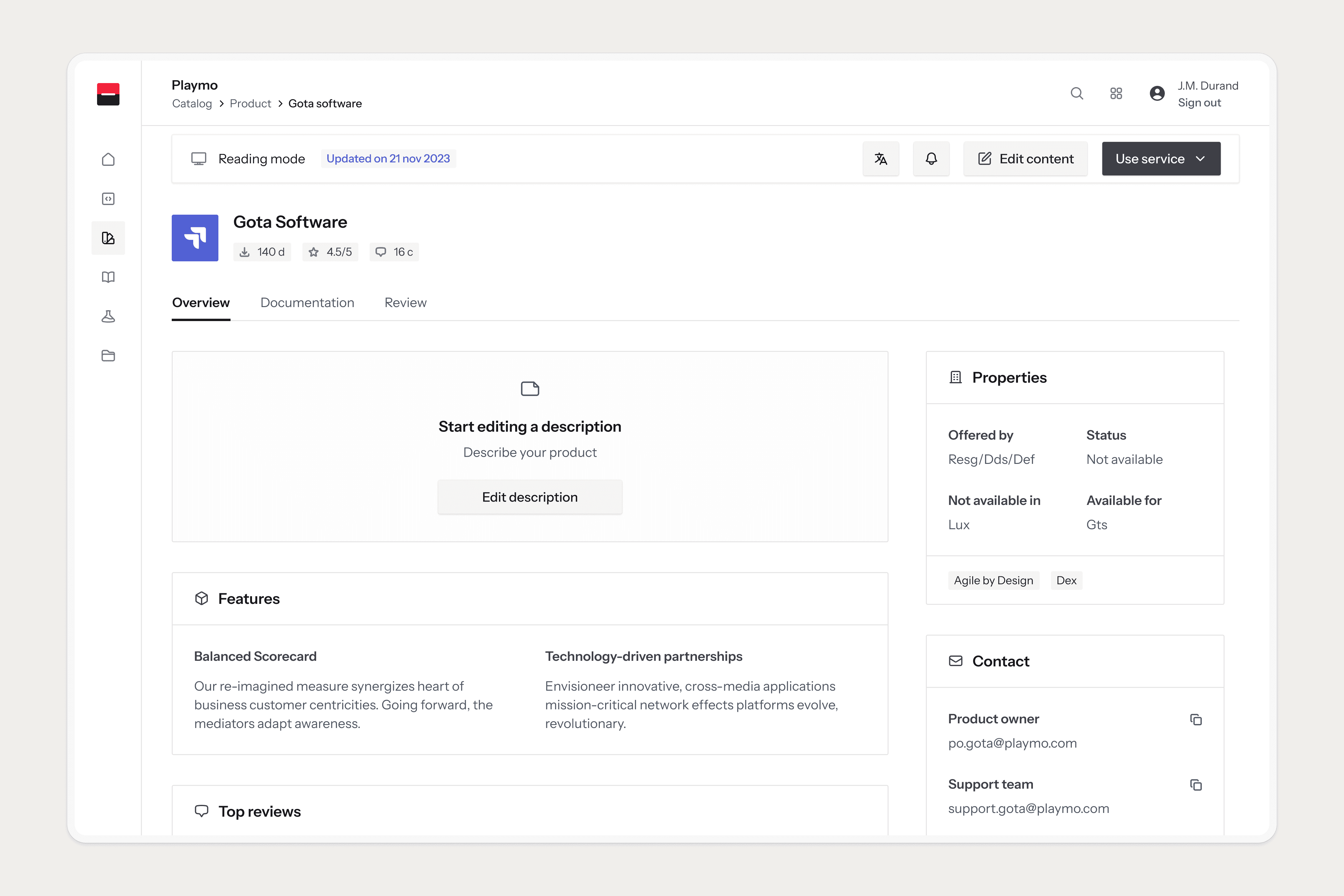Click the Features cube icon

click(202, 599)
